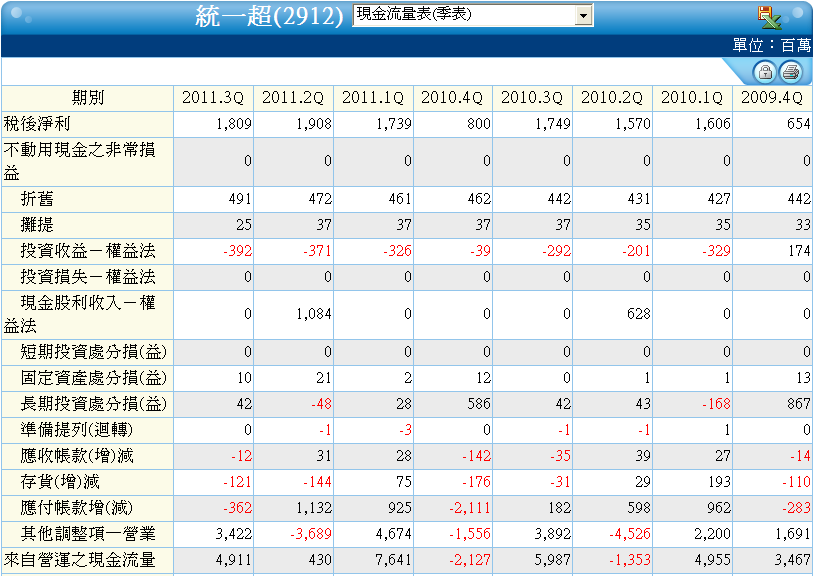Click the lock icon button
This screenshot has height=576, width=814.
pos(765,72)
